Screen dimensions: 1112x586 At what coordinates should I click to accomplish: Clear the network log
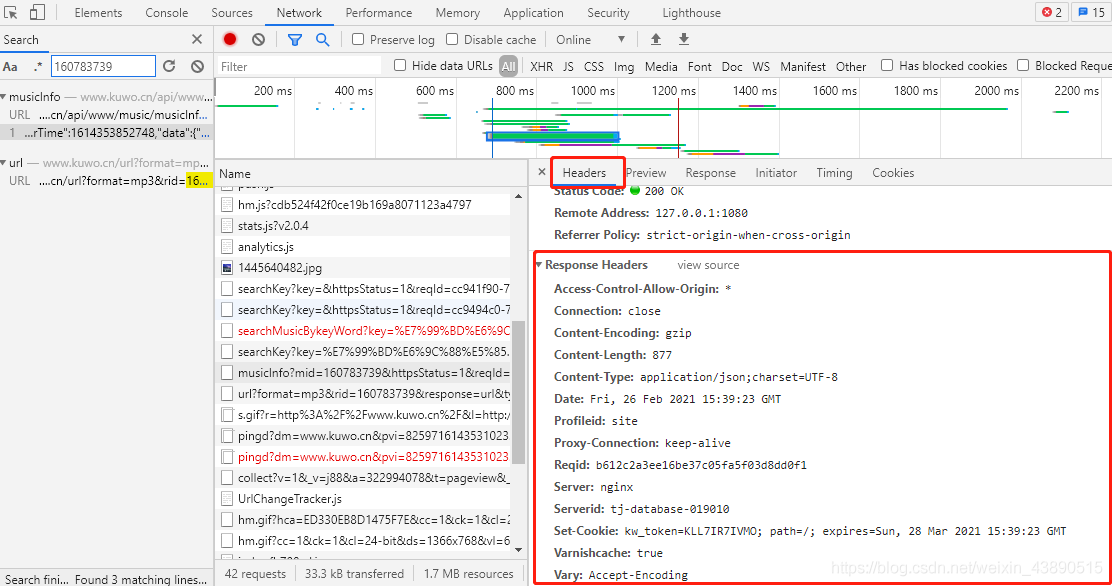[259, 40]
